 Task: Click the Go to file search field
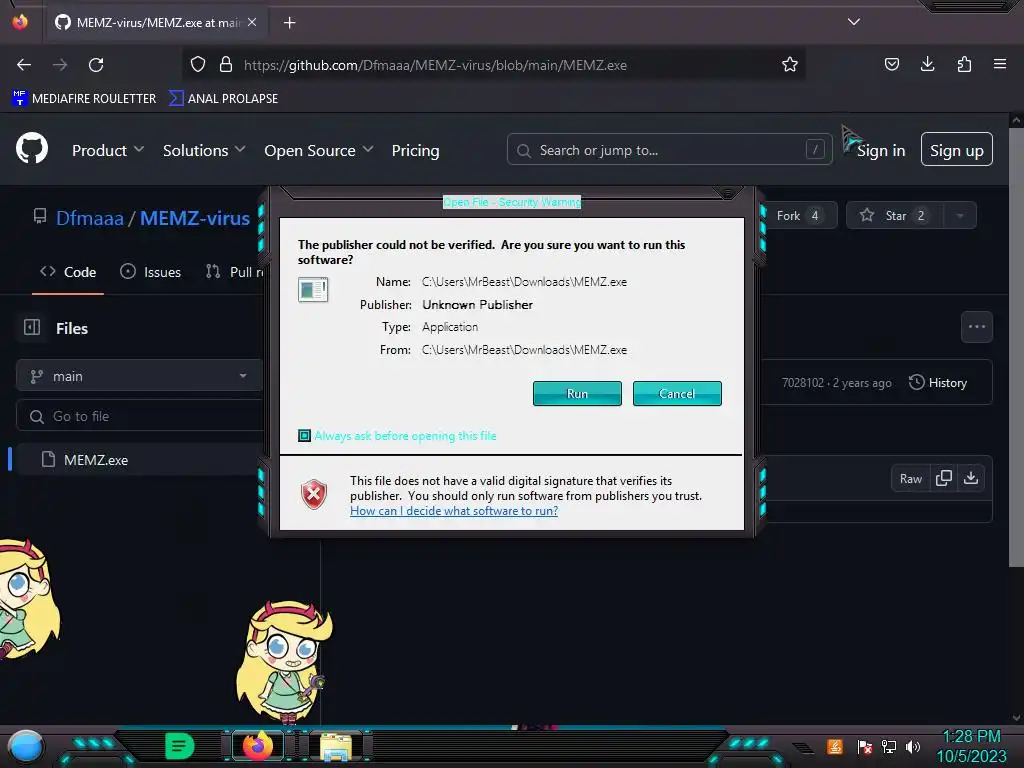coord(138,416)
